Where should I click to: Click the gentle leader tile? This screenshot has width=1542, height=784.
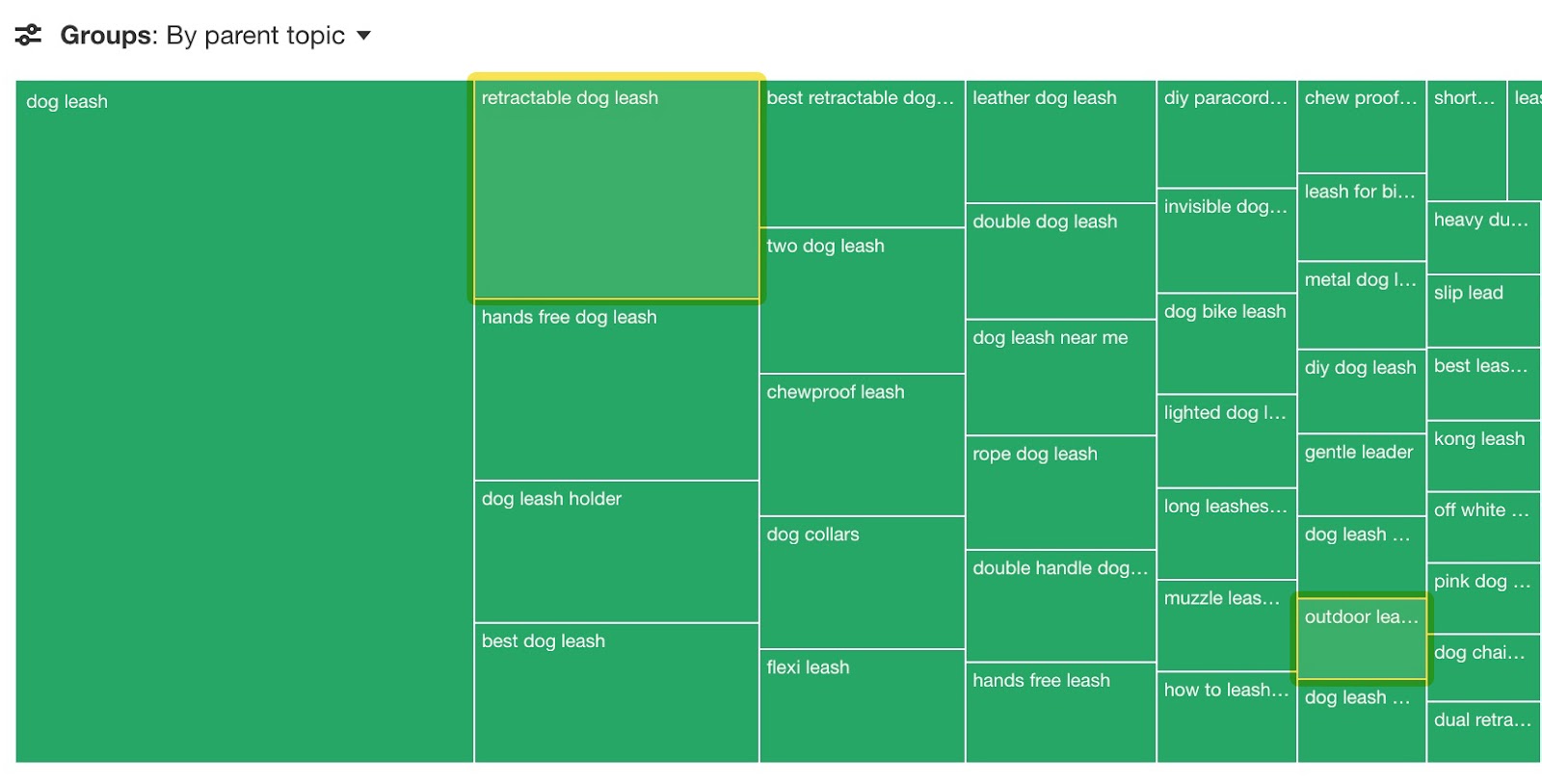click(x=1361, y=472)
